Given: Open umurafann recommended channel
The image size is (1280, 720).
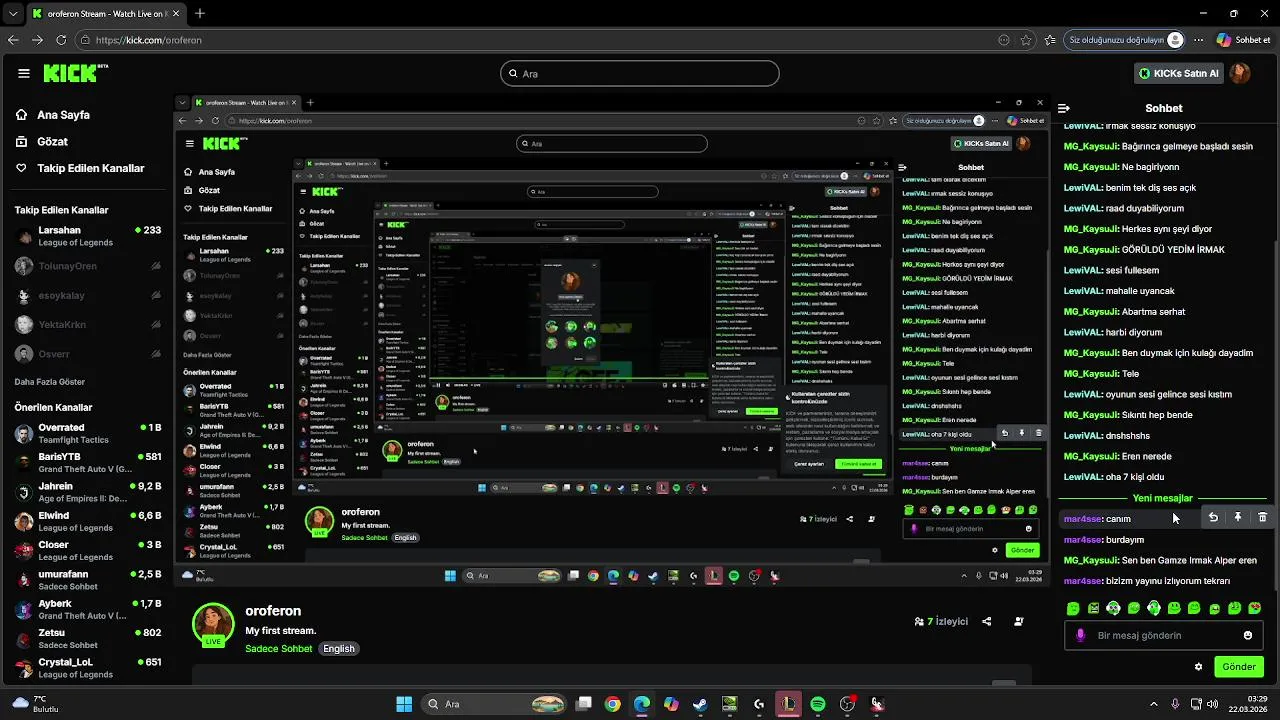Looking at the screenshot, I should coord(88,580).
